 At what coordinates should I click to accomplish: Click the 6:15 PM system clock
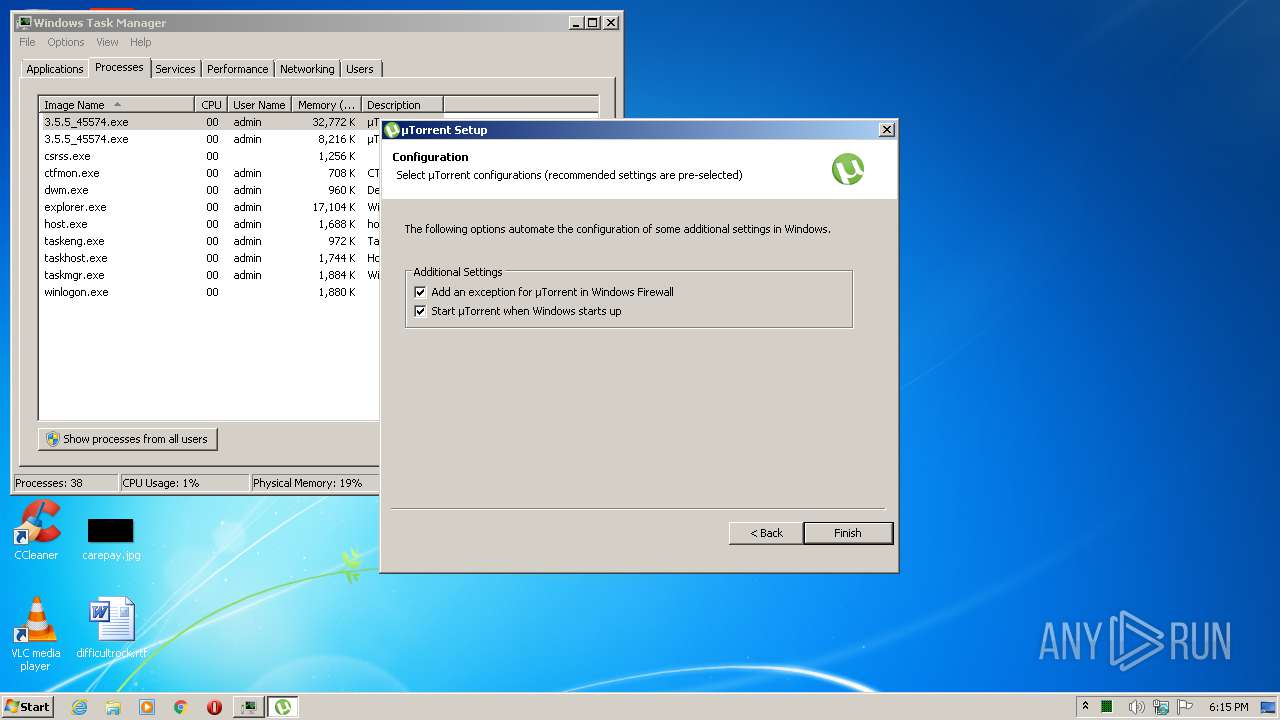pos(1228,707)
